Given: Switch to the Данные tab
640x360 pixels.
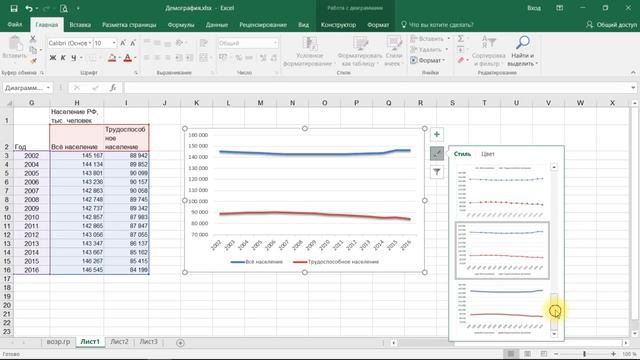Looking at the screenshot, I should (x=217, y=24).
